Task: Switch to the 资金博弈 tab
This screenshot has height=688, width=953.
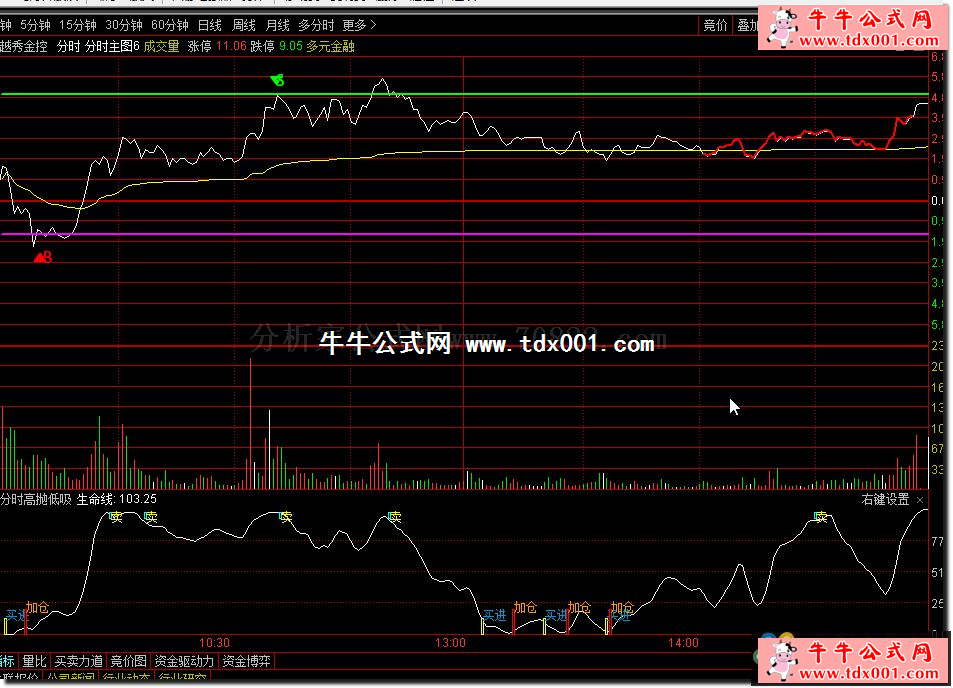Action: 246,661
